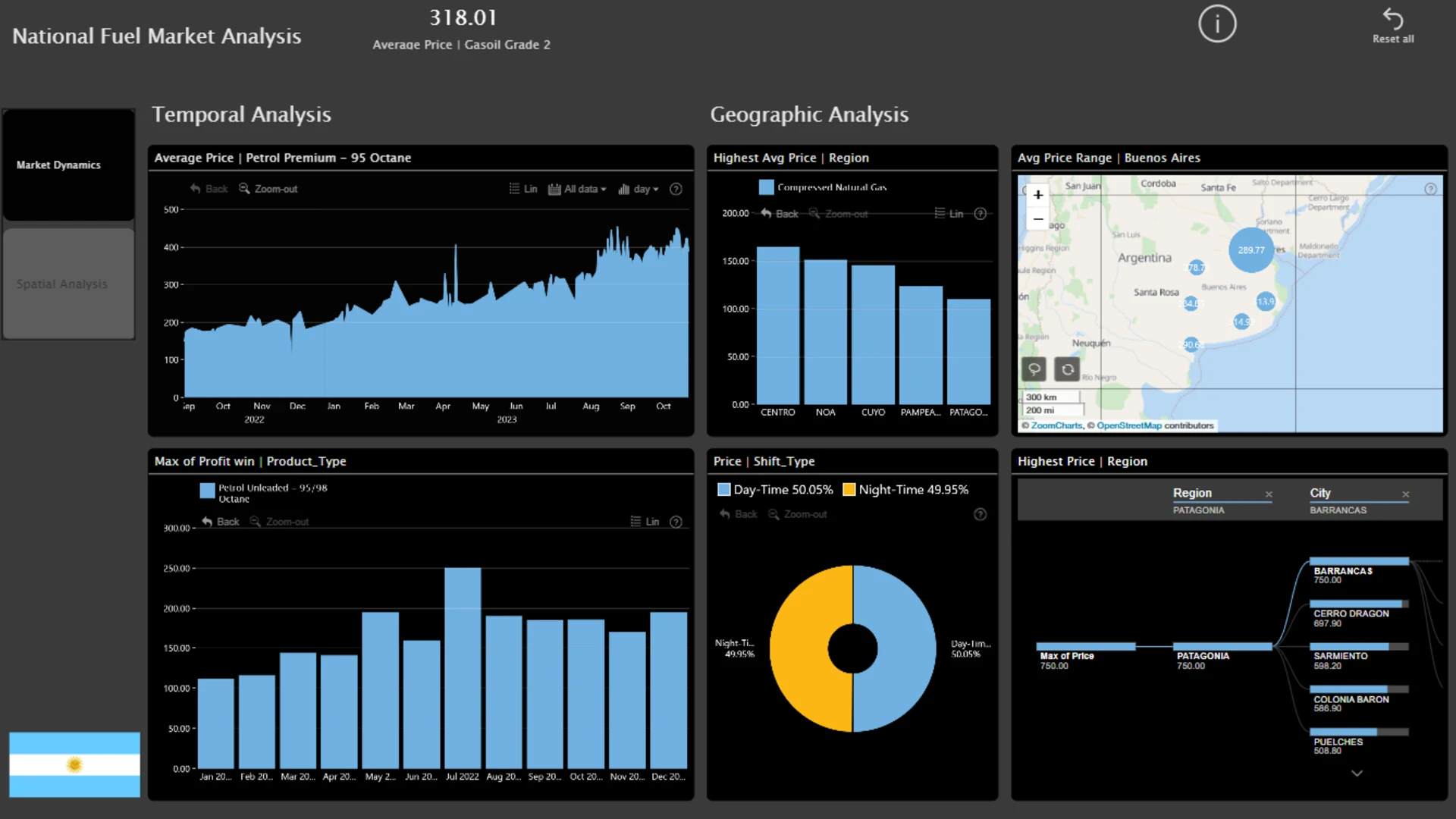The height and width of the screenshot is (819, 1456).
Task: Zoom in on the Buenos Aires map
Action: click(1038, 195)
